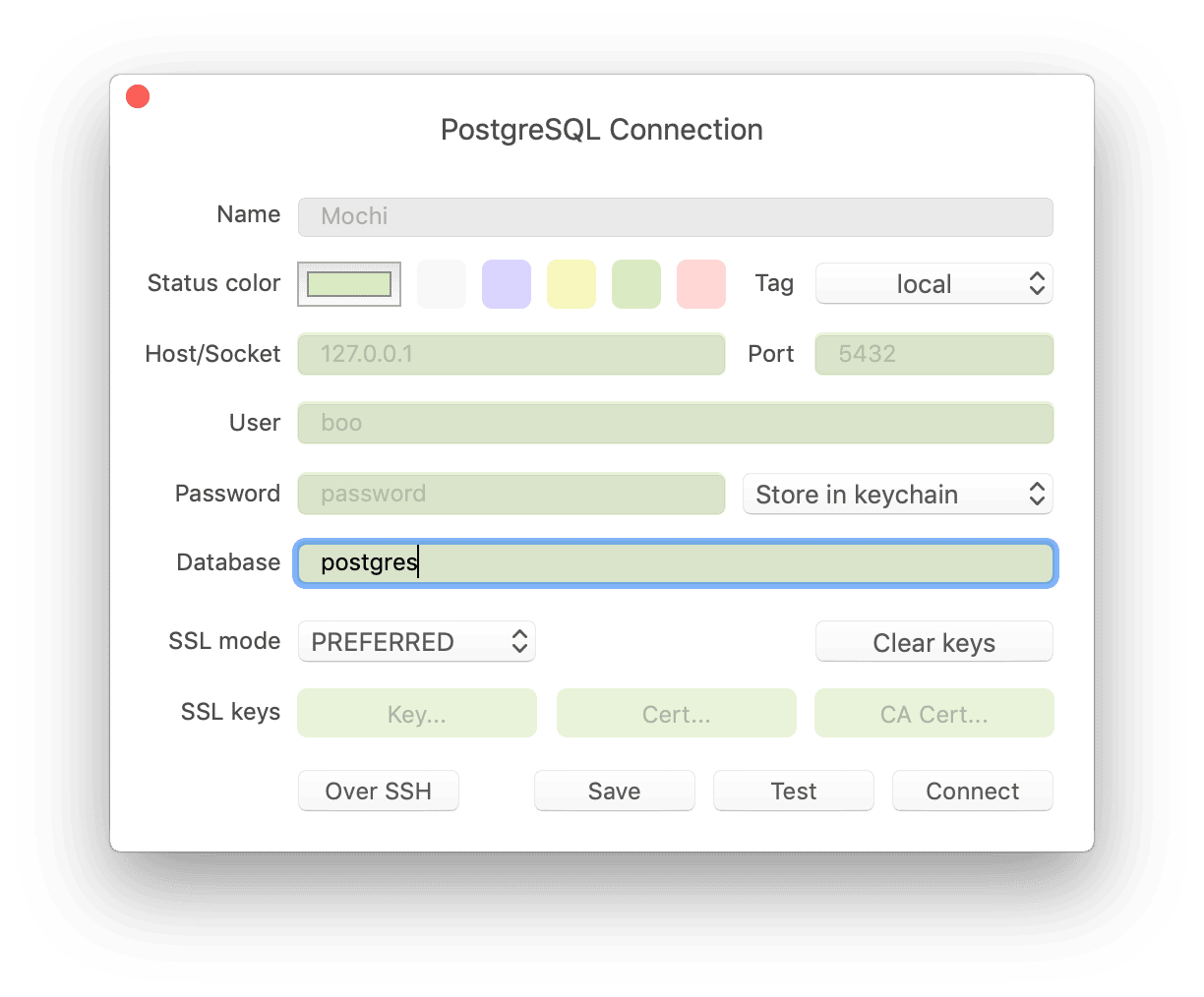Click the Clear keys button
The image size is (1204, 997).
934,642
